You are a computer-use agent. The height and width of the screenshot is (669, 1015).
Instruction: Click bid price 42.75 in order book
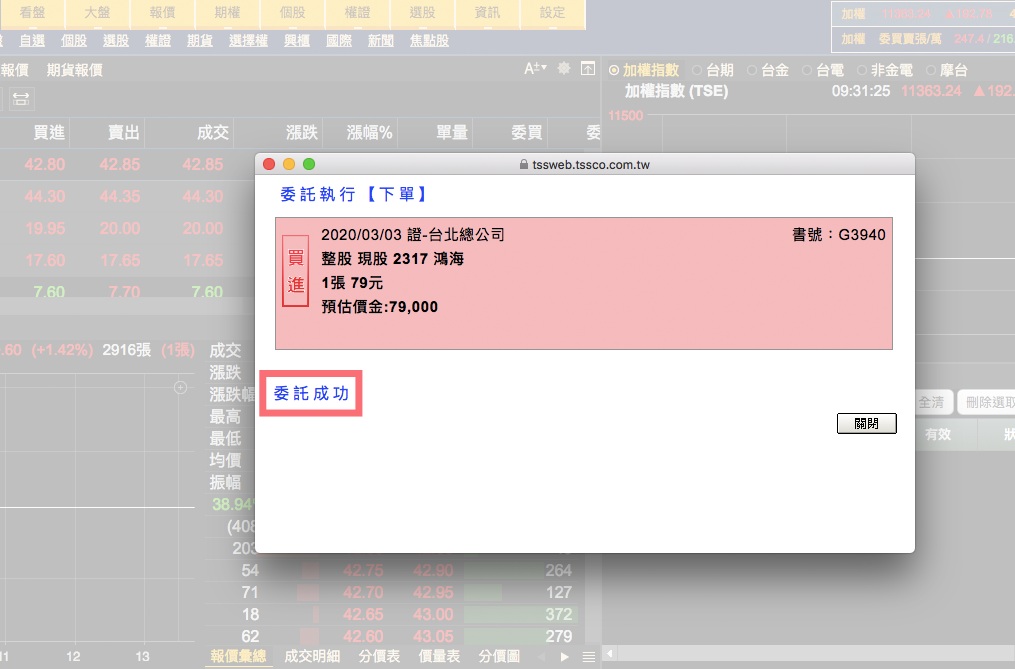click(x=362, y=571)
